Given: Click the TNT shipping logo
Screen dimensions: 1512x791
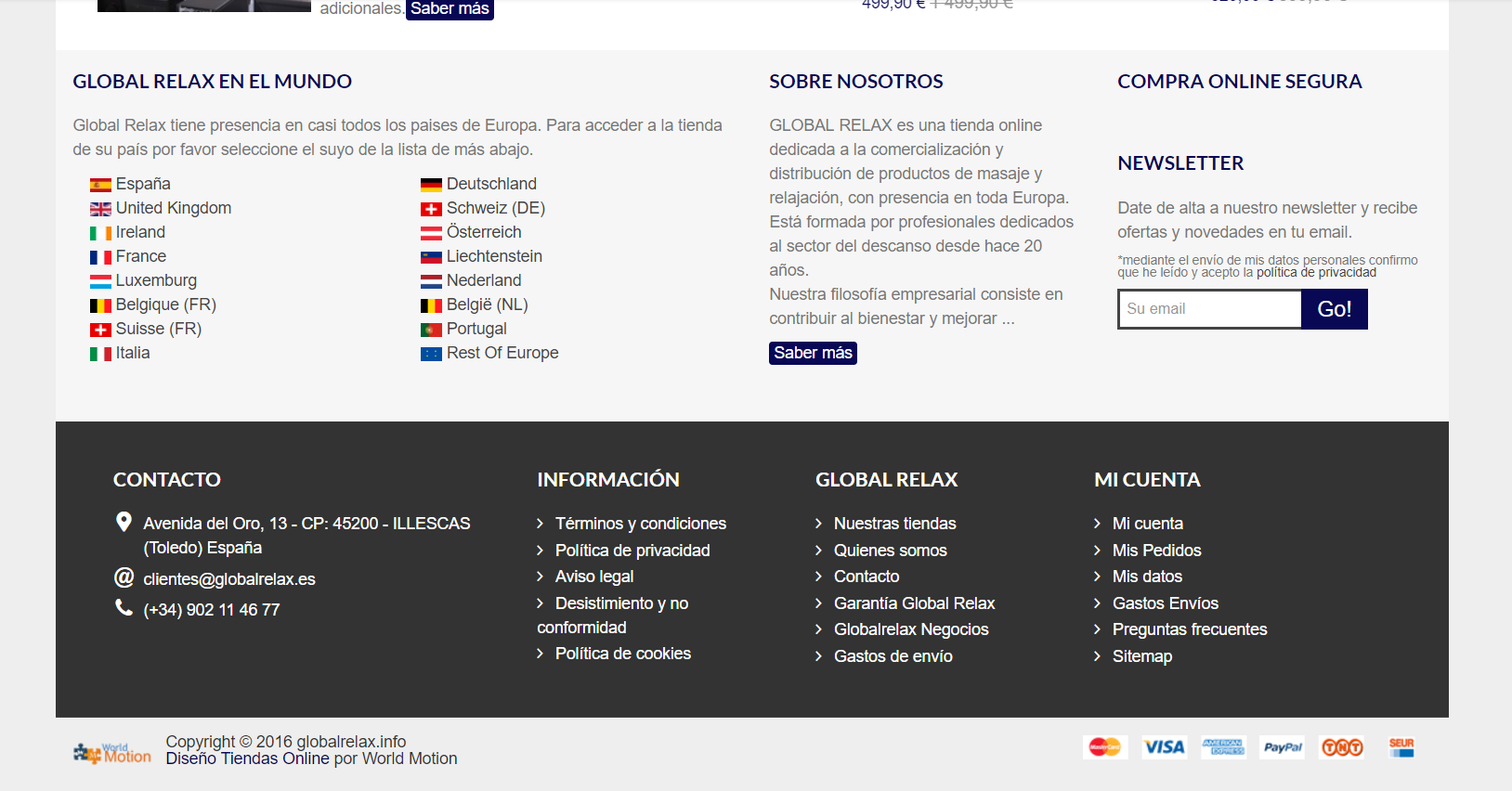Looking at the screenshot, I should (x=1342, y=747).
